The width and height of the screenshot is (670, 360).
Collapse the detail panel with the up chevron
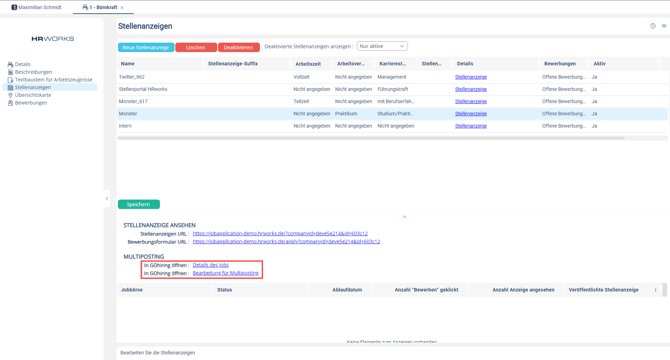(404, 217)
